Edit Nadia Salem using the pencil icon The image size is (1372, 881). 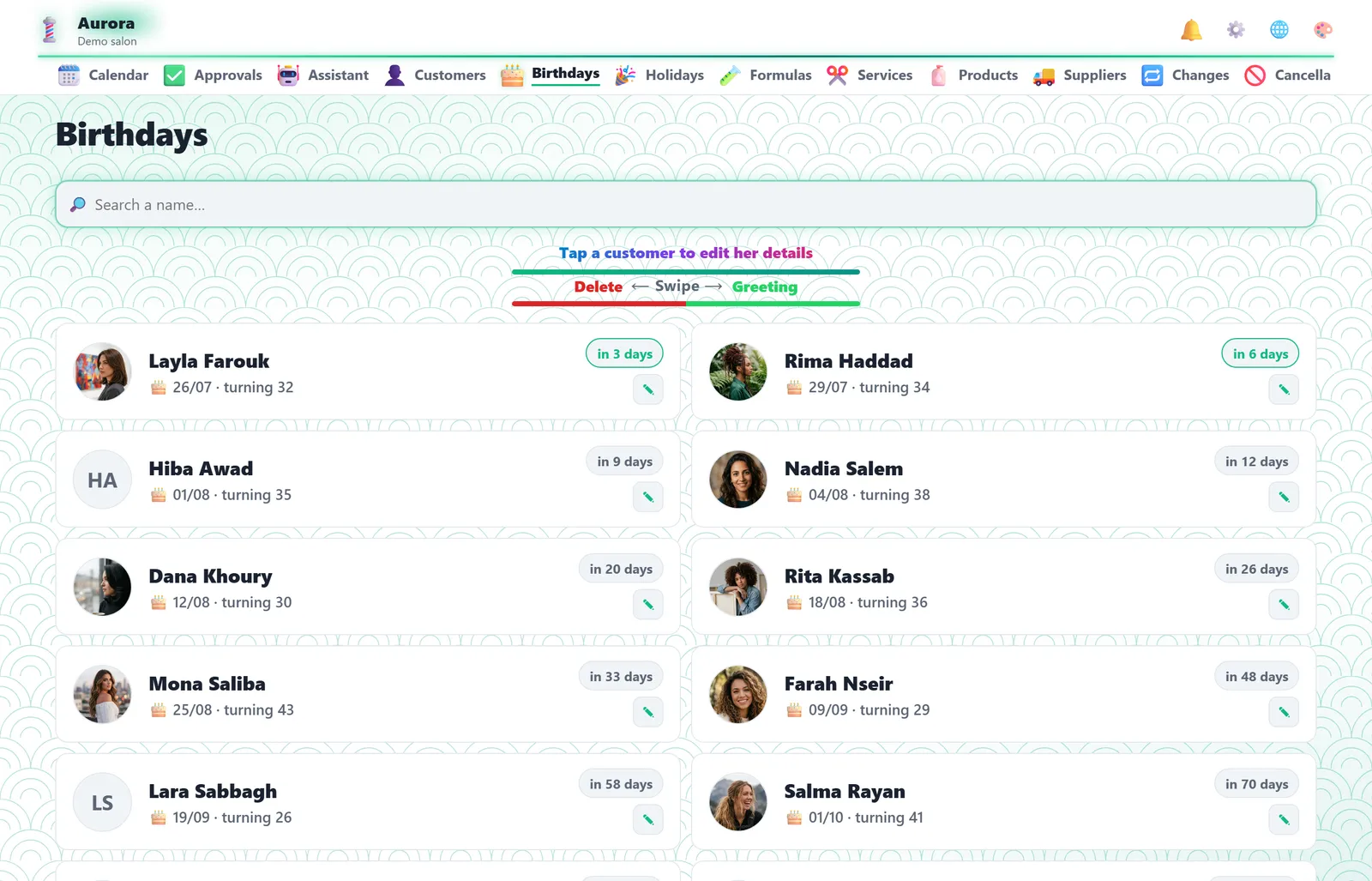pyautogui.click(x=1284, y=497)
